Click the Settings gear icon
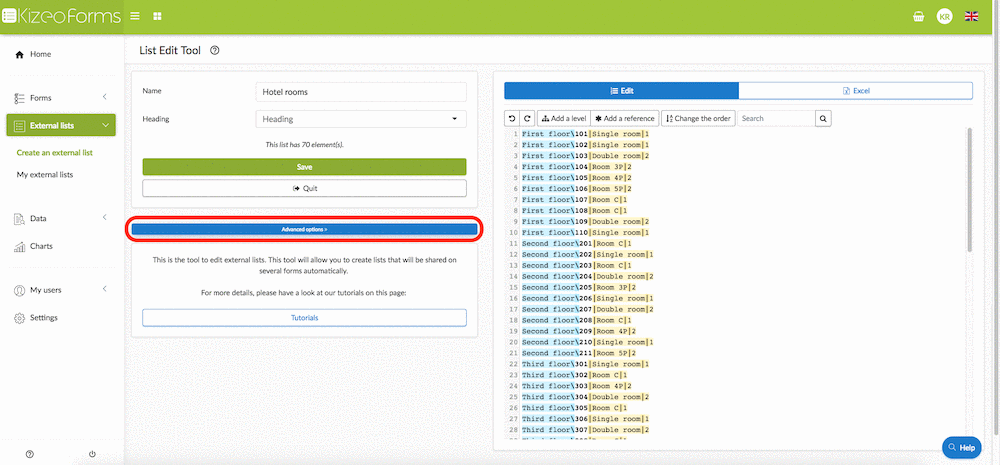This screenshot has height=465, width=1000. 19,318
